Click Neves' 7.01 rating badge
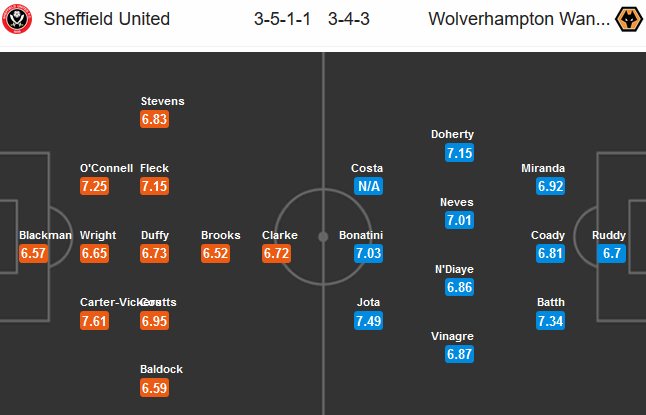Screen dimensions: 646x415 459,220
